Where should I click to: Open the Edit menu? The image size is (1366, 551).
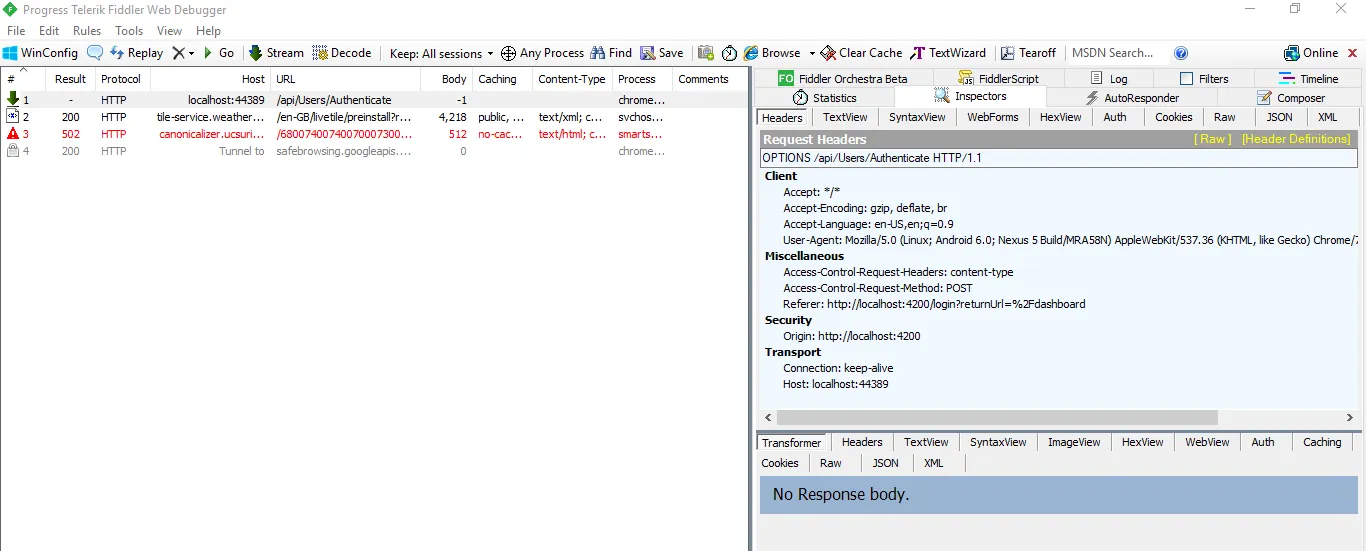coord(49,31)
